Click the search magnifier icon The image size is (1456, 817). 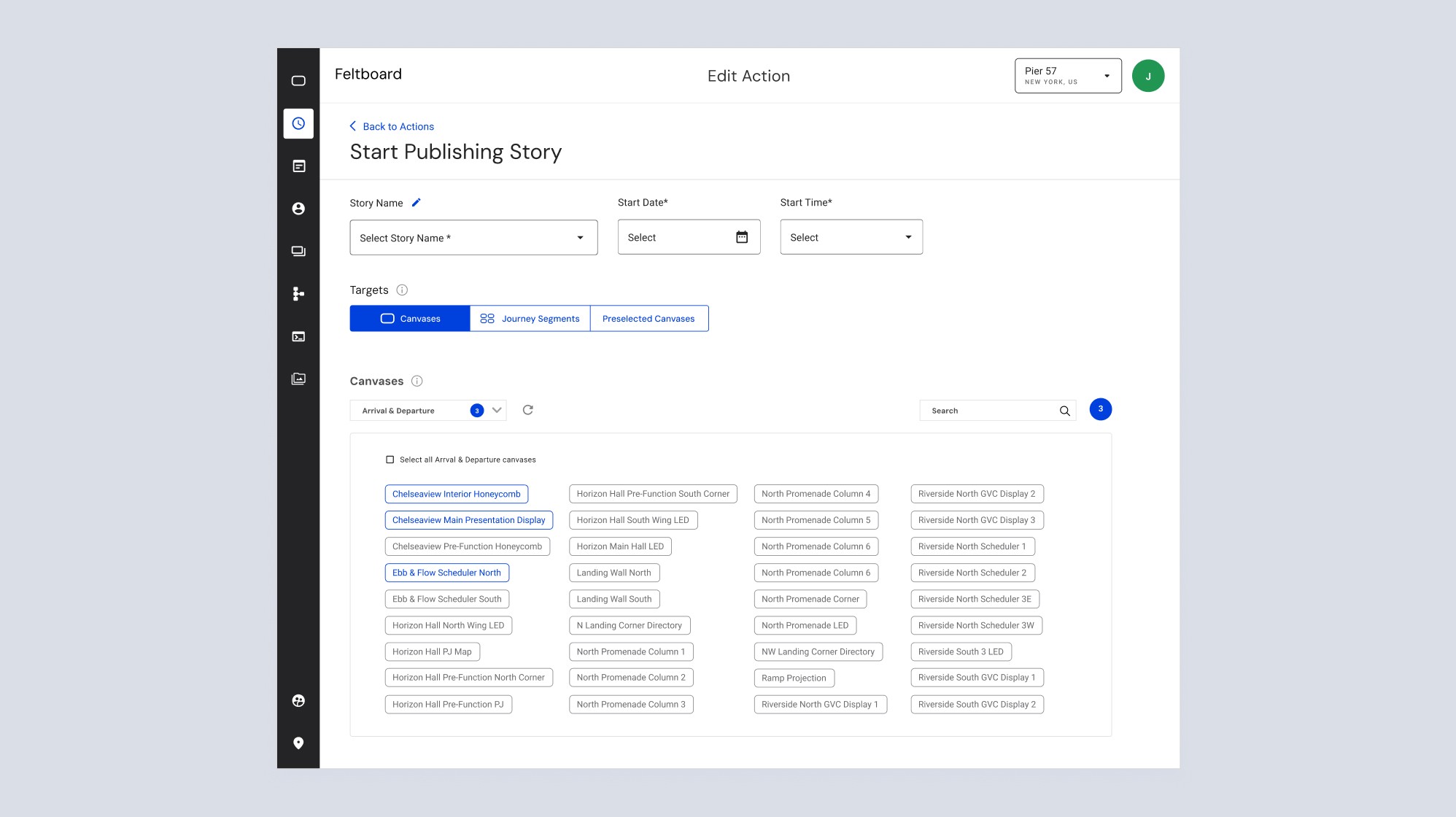[x=1064, y=411]
